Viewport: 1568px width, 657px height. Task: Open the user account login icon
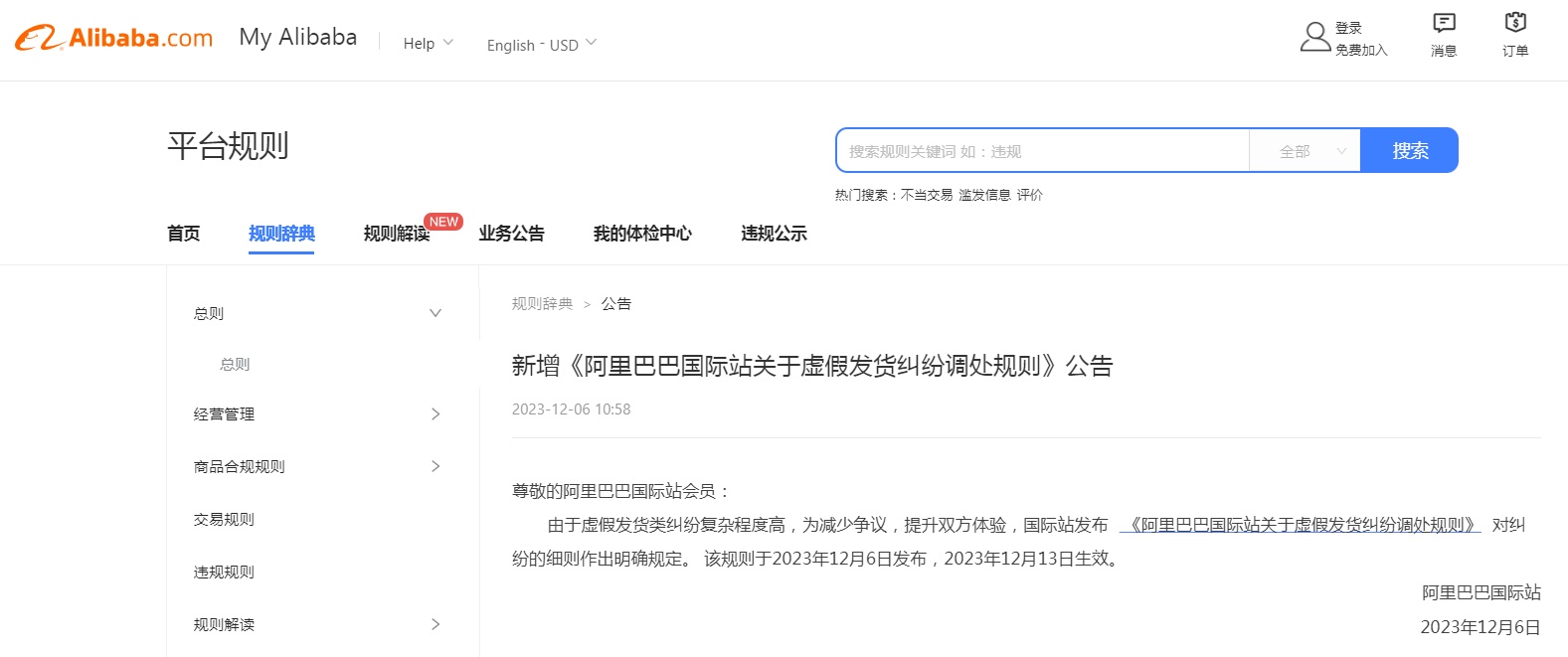[x=1314, y=37]
